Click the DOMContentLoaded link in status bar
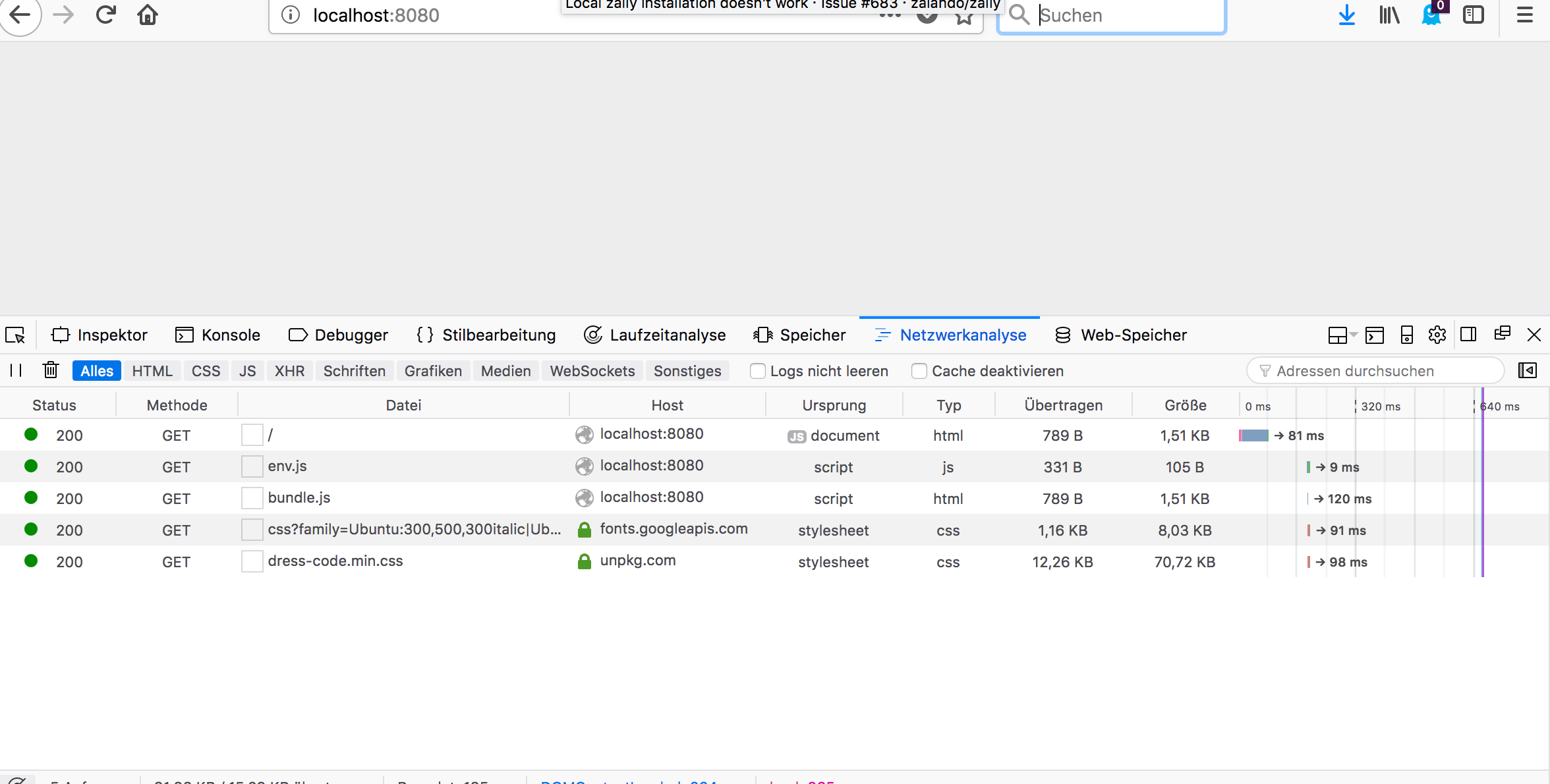The height and width of the screenshot is (784, 1550). pos(626,781)
